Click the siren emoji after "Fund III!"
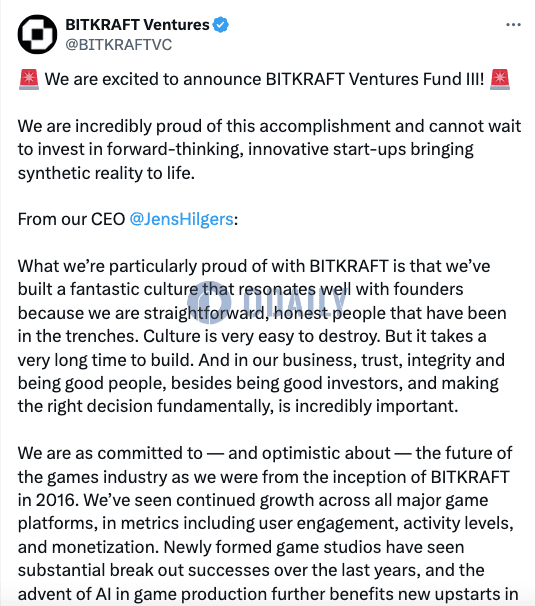535x606 pixels. click(x=500, y=80)
